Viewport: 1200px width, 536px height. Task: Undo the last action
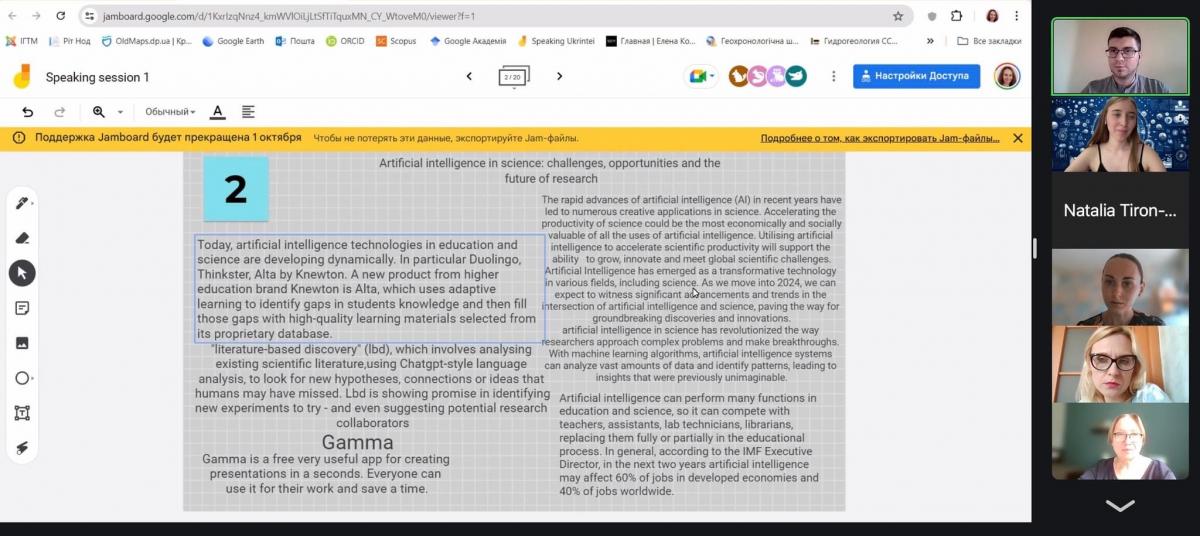tap(27, 112)
